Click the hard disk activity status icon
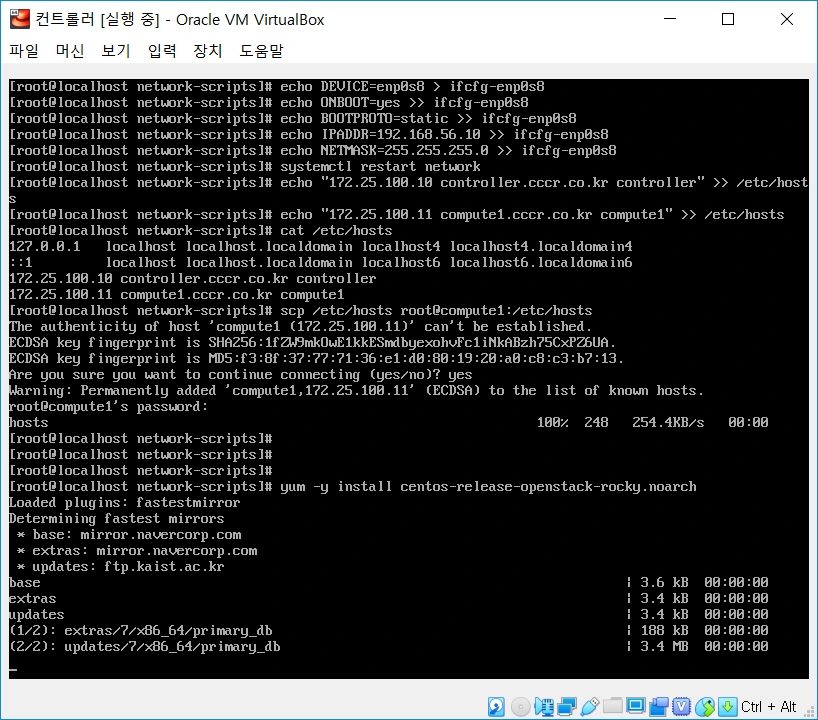The height and width of the screenshot is (720, 818). [x=496, y=707]
